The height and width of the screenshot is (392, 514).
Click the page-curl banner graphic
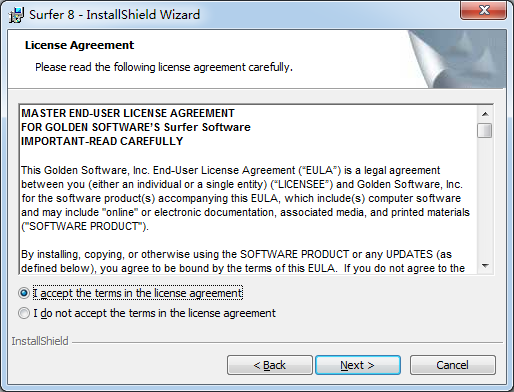(x=457, y=59)
